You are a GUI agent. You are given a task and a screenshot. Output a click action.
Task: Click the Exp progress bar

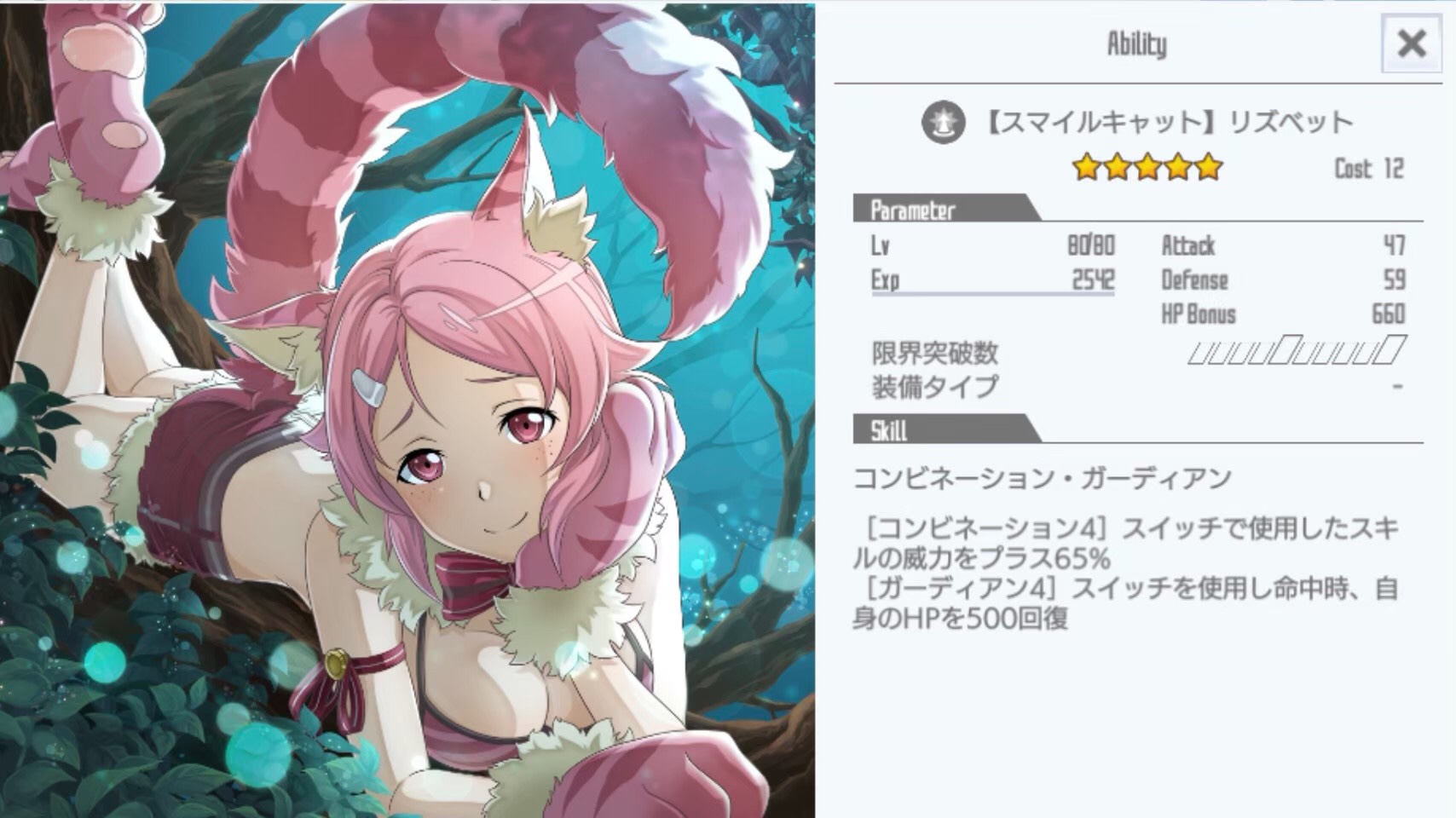992,294
